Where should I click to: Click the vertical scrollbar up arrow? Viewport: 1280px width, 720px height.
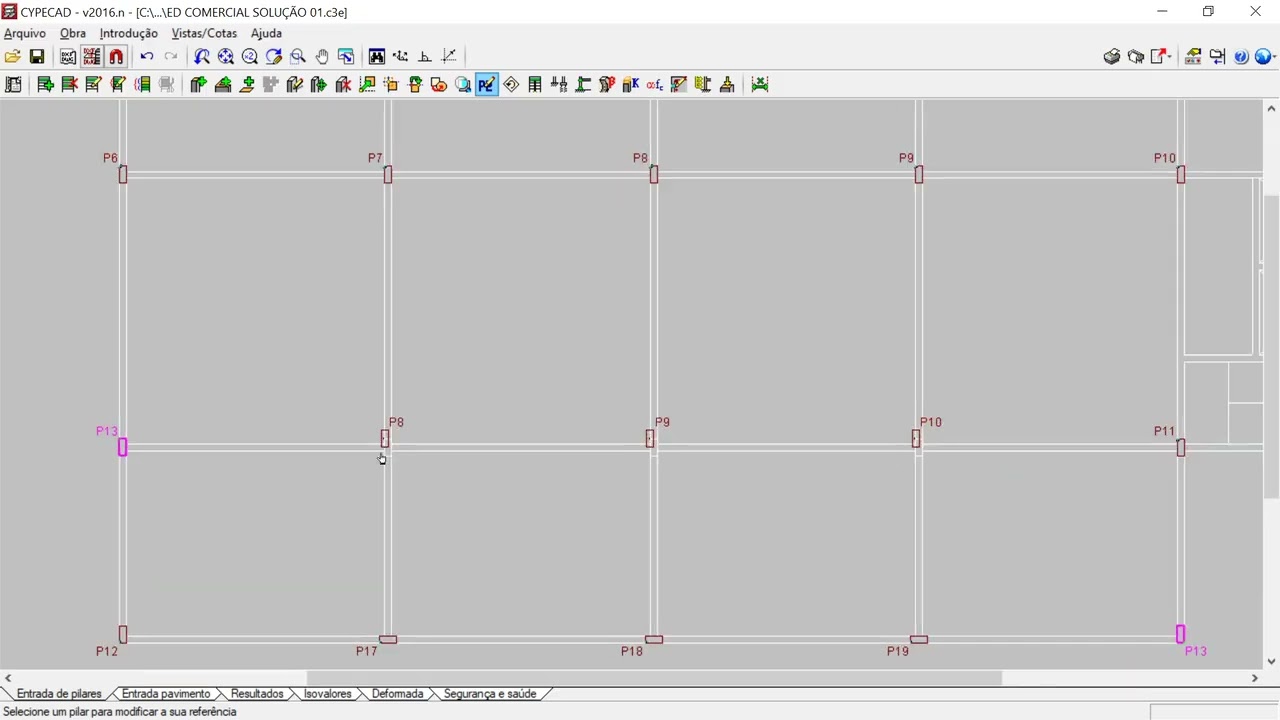1272,108
